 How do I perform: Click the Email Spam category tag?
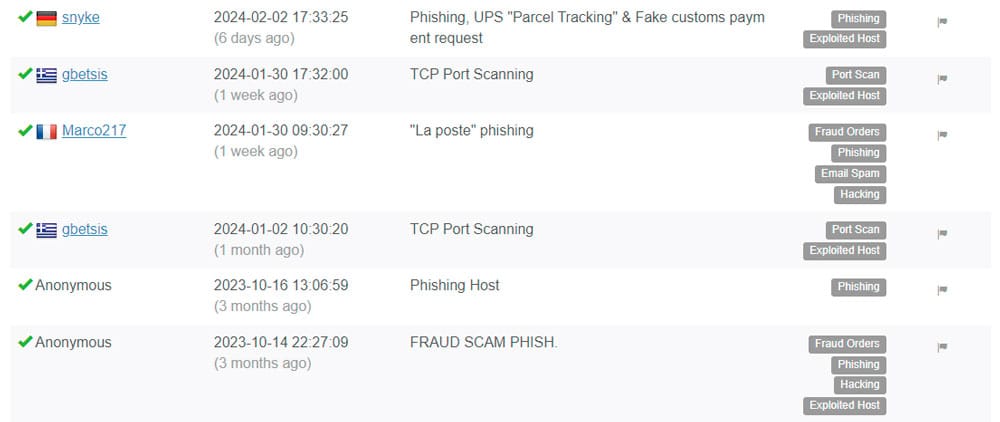click(850, 173)
